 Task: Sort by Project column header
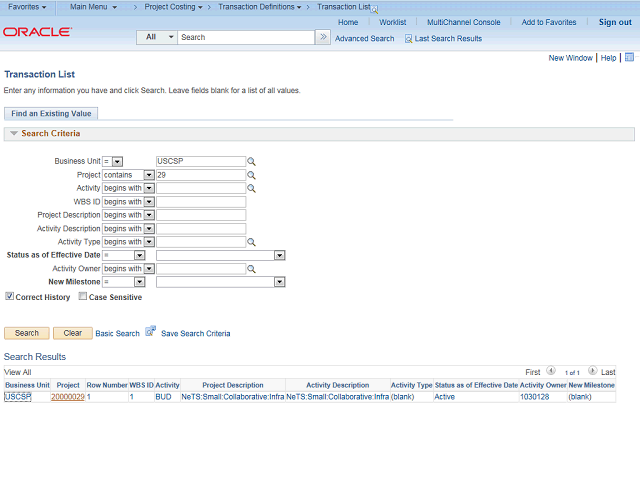68,385
